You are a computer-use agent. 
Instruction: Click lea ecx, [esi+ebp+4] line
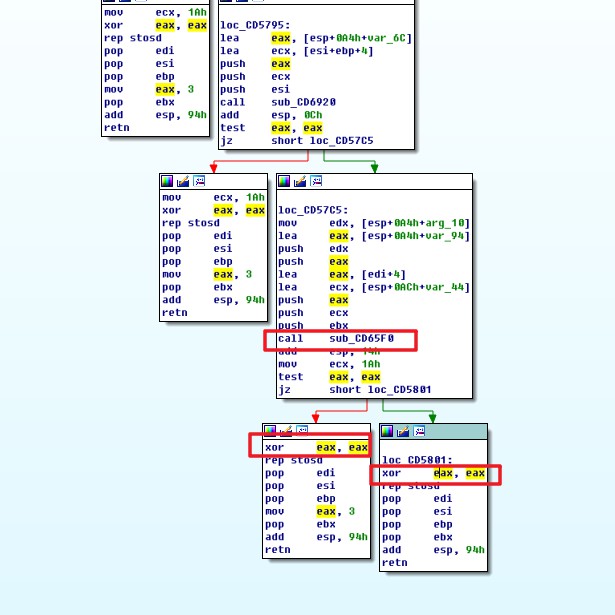[x=297, y=51]
